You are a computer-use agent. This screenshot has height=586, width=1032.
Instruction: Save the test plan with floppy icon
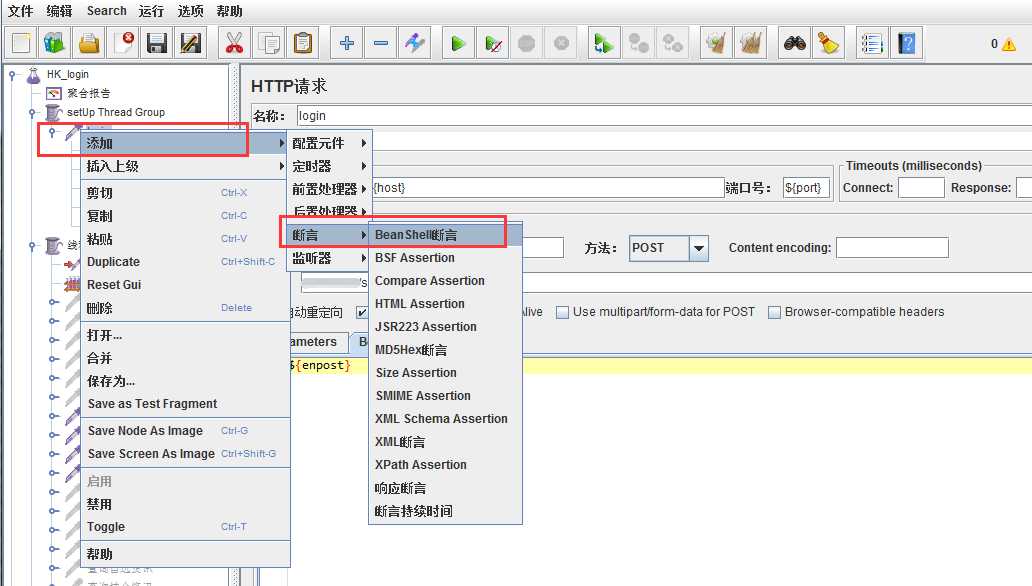tap(157, 43)
